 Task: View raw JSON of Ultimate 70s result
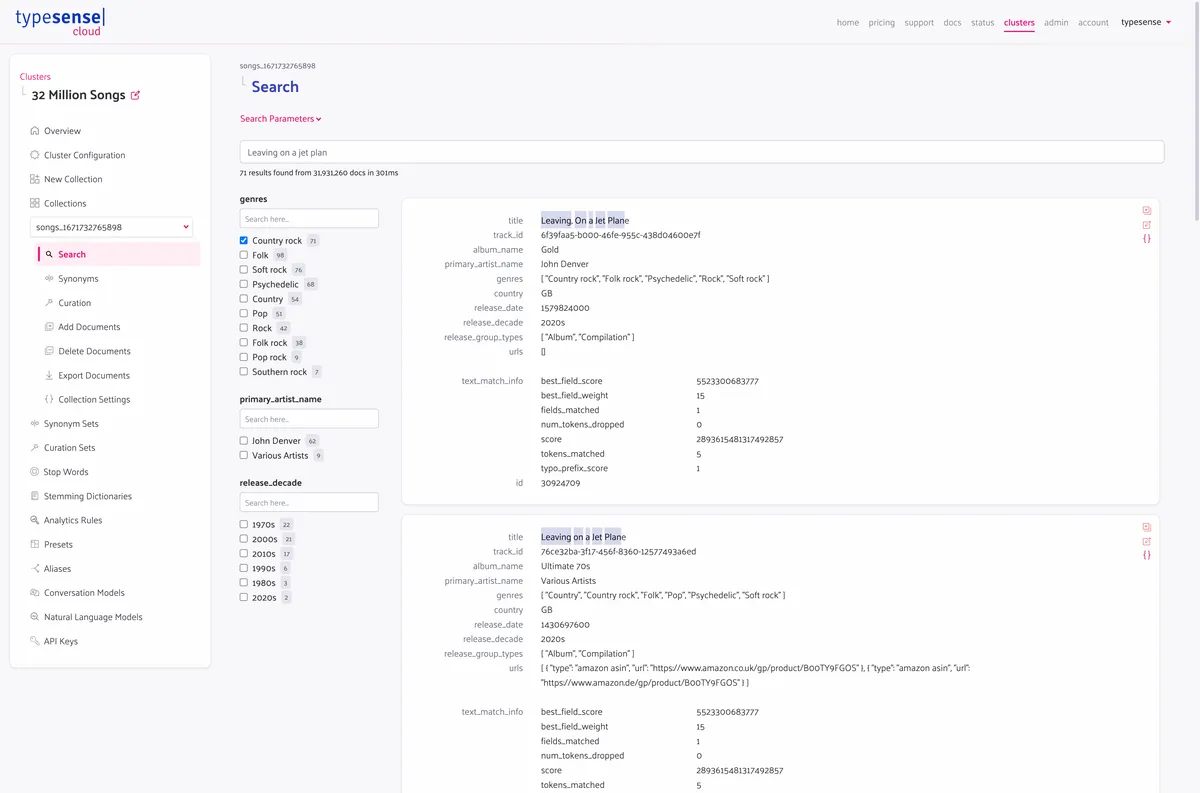(x=1147, y=555)
